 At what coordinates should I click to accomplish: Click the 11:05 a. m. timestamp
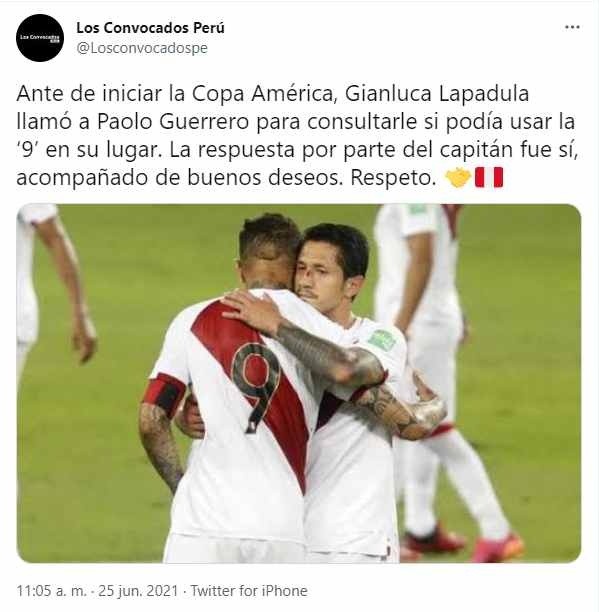(51, 591)
